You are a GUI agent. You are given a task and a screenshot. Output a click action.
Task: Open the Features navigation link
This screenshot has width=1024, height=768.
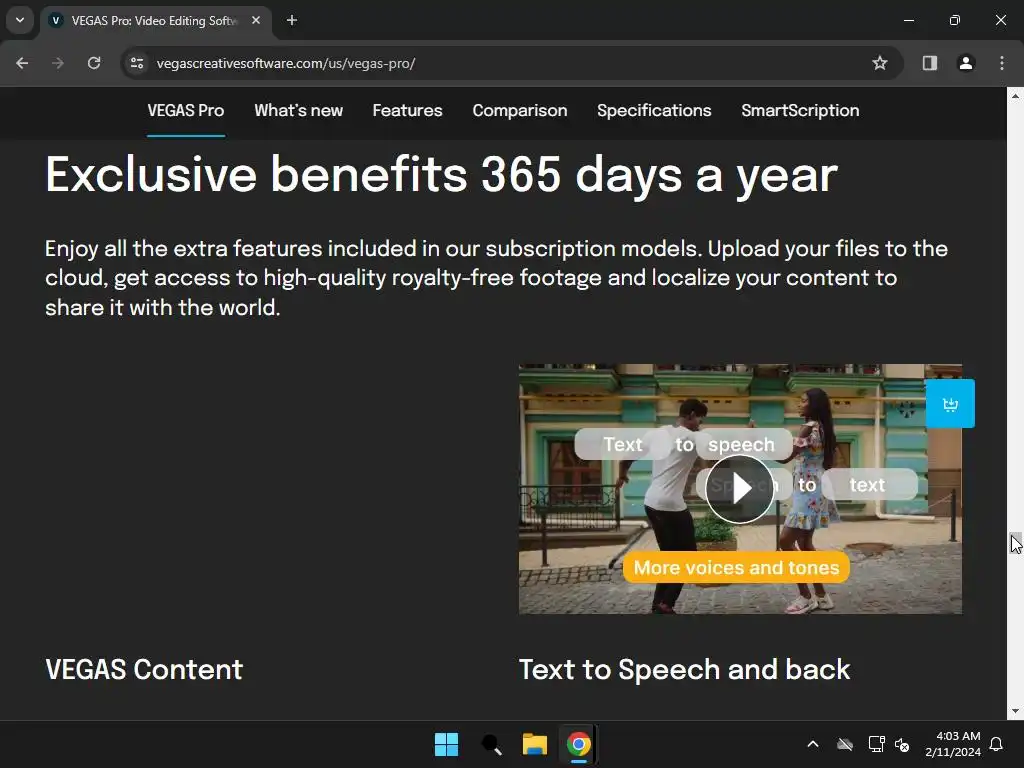(408, 110)
